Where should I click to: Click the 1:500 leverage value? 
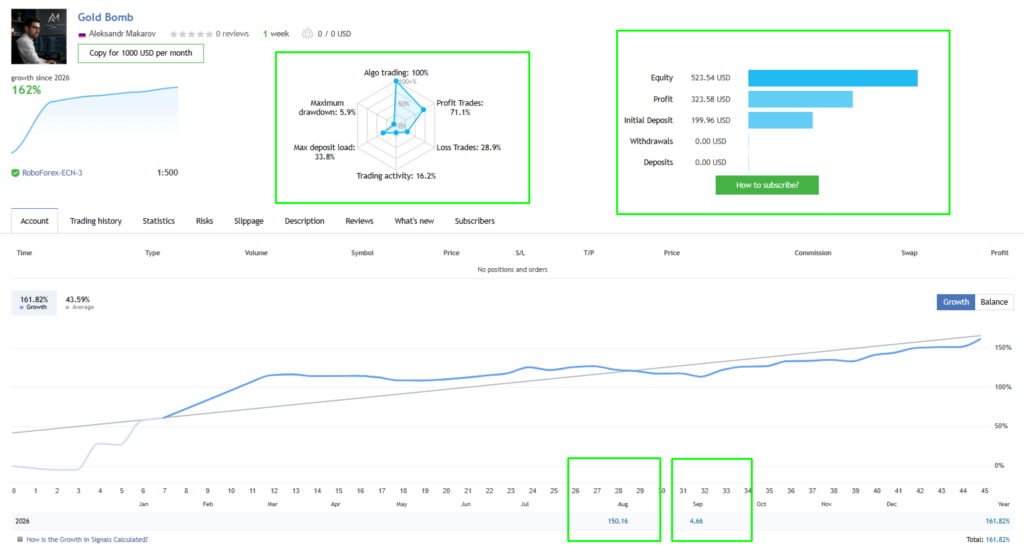pyautogui.click(x=167, y=173)
